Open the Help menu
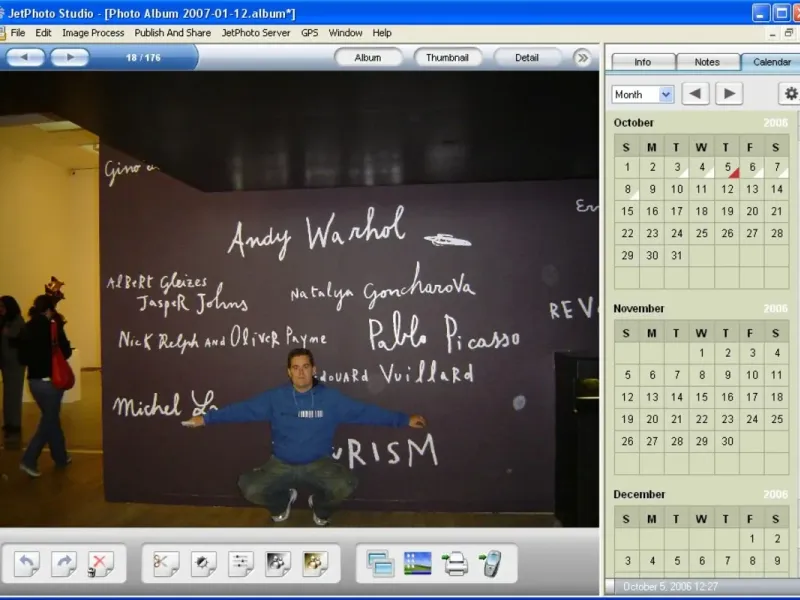The image size is (800, 600). 382,33
